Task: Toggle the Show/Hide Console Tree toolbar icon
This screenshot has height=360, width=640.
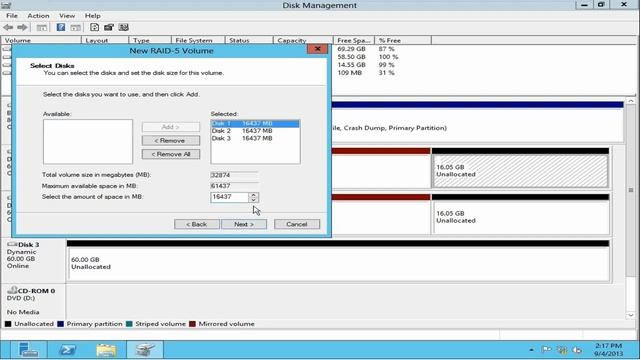Action: (42, 27)
